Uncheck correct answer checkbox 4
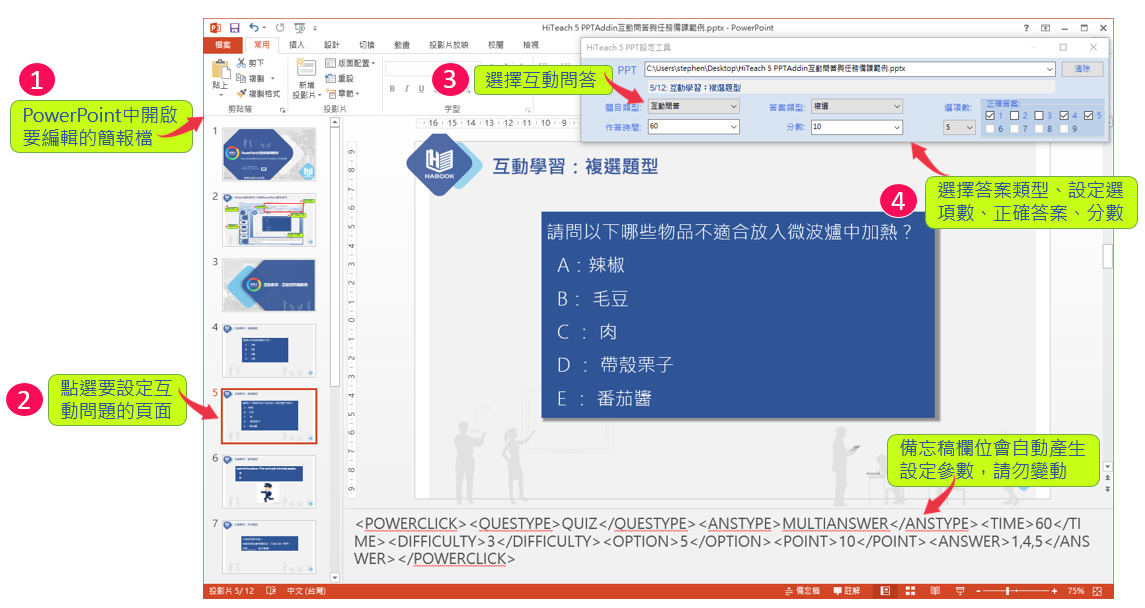The width and height of the screenshot is (1145, 608). tap(1064, 115)
